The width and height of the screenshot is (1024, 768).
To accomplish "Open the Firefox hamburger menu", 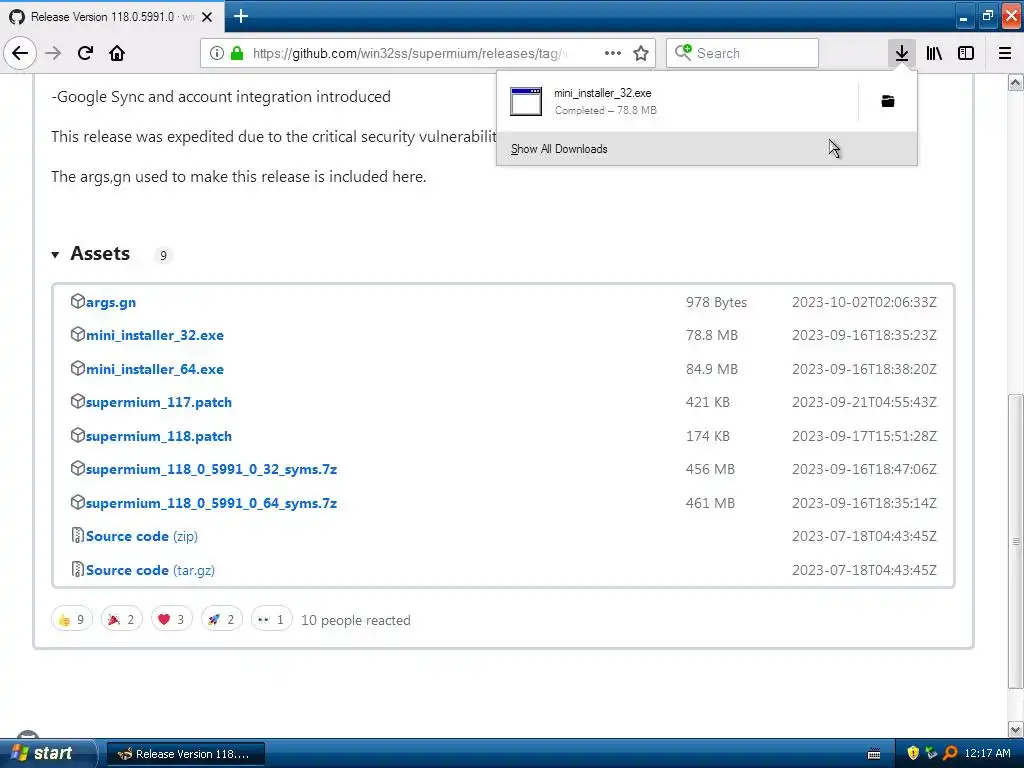I will pyautogui.click(x=1005, y=53).
